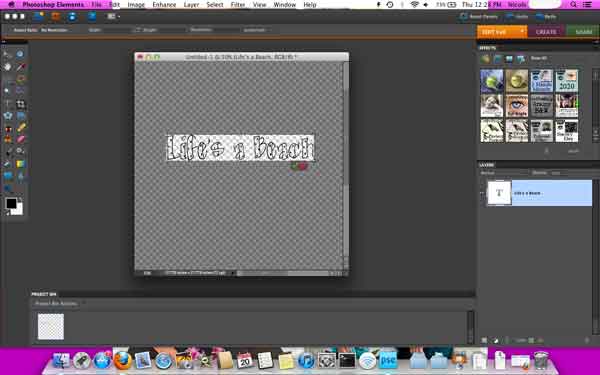Viewport: 600px width, 375px height.
Task: Select the Cookie Cutter tool
Action: pyautogui.click(x=8, y=116)
